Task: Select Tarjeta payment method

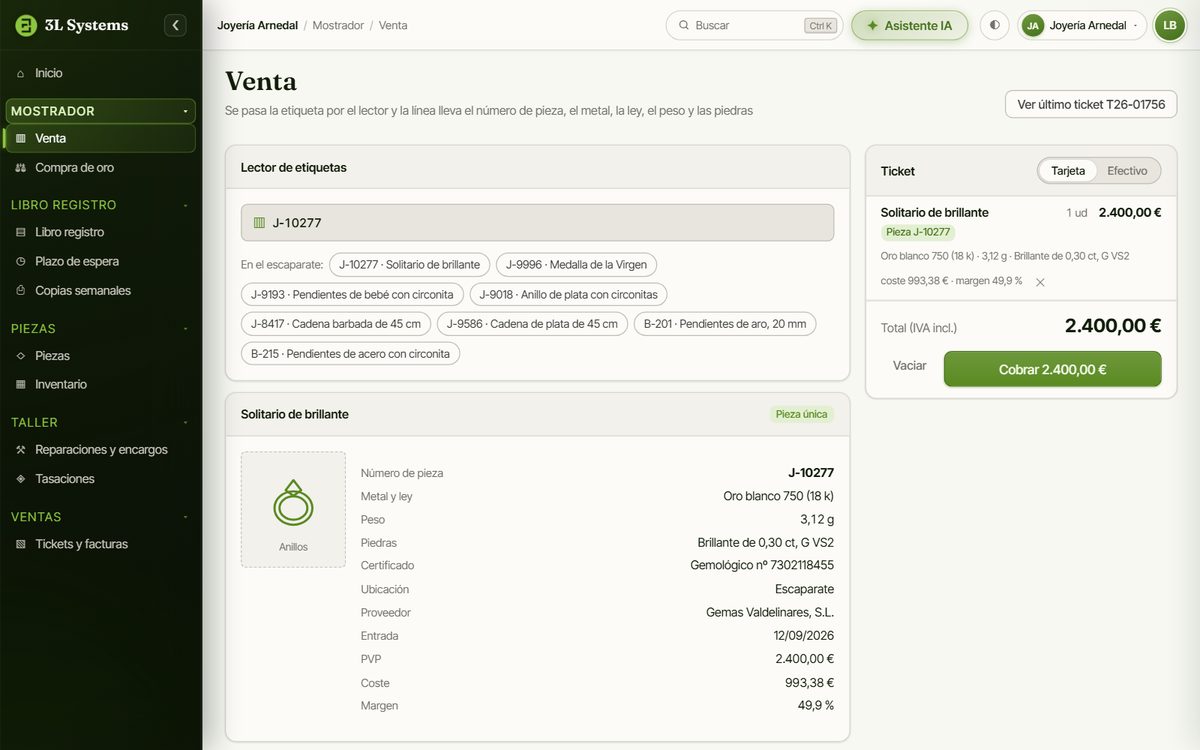Action: point(1068,171)
